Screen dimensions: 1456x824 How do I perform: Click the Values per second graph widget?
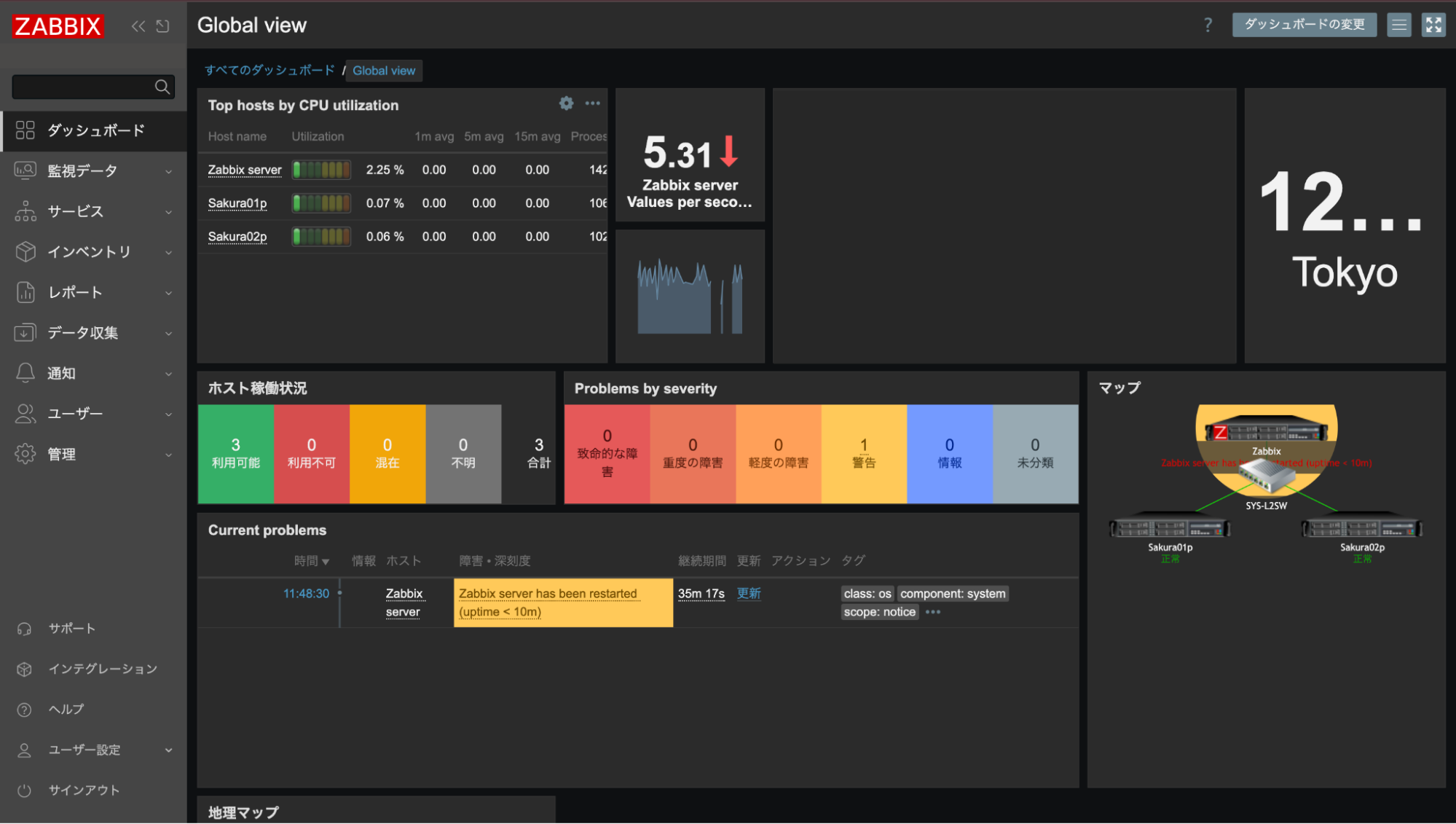tap(690, 297)
